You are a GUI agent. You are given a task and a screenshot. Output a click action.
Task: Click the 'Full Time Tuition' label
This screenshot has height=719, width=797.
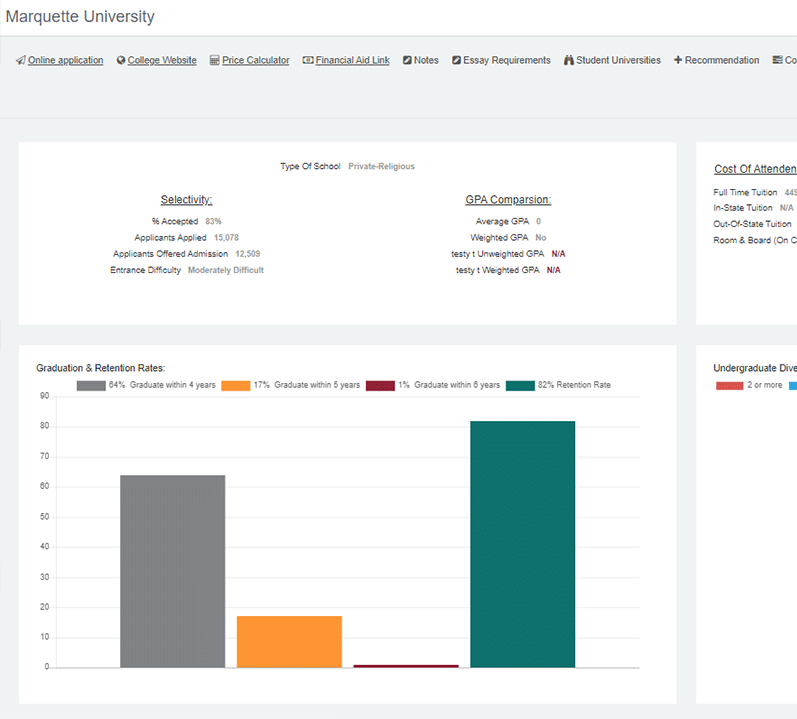point(745,193)
